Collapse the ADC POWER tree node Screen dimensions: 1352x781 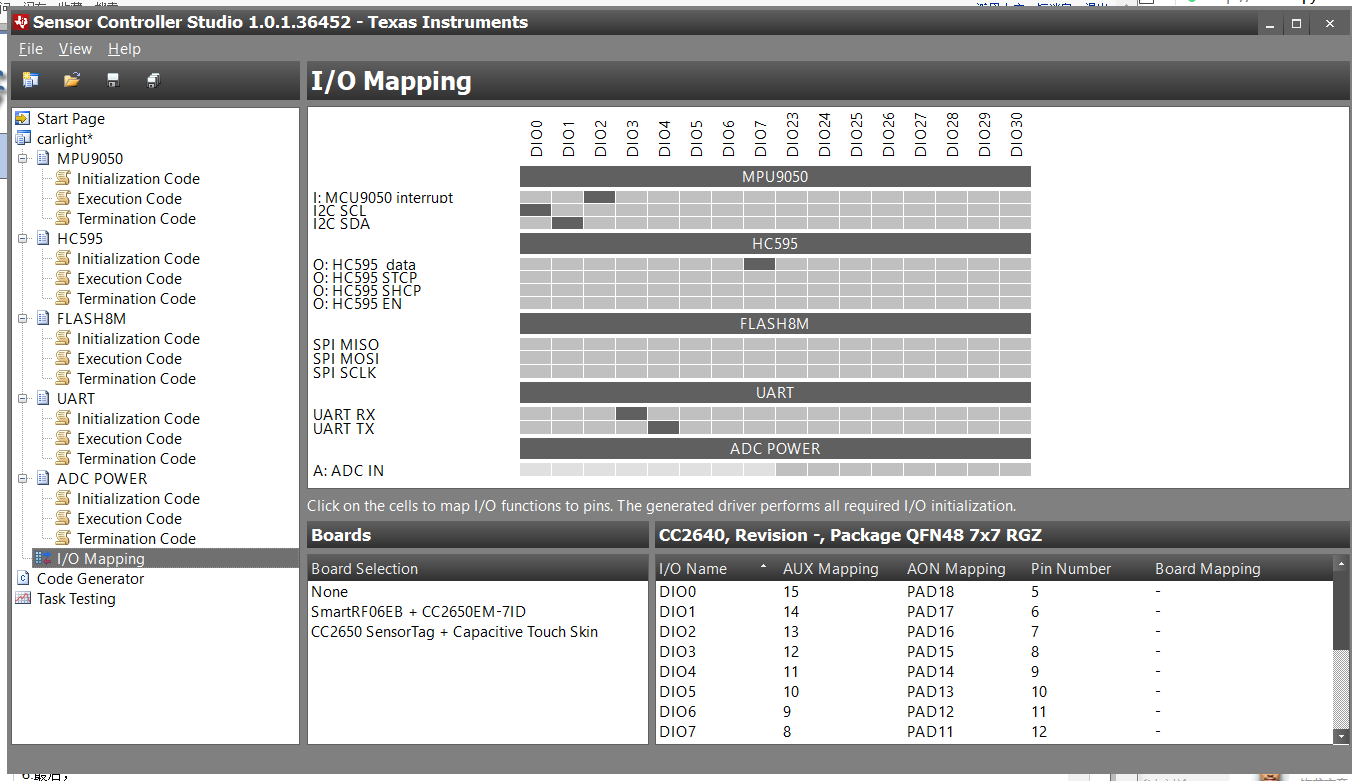point(23,478)
